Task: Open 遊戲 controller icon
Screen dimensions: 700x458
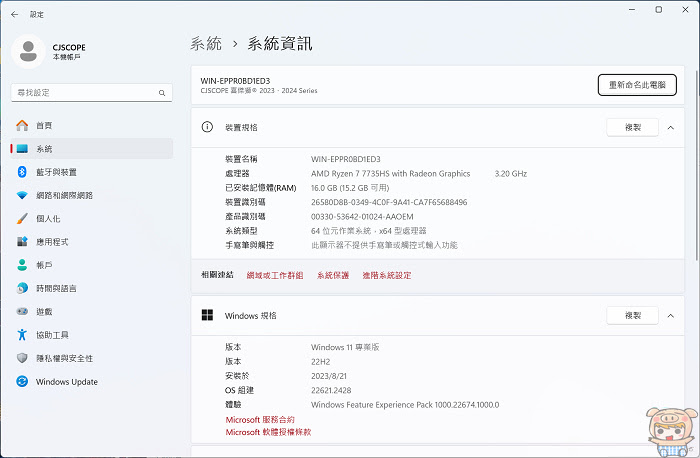Action: coord(22,311)
